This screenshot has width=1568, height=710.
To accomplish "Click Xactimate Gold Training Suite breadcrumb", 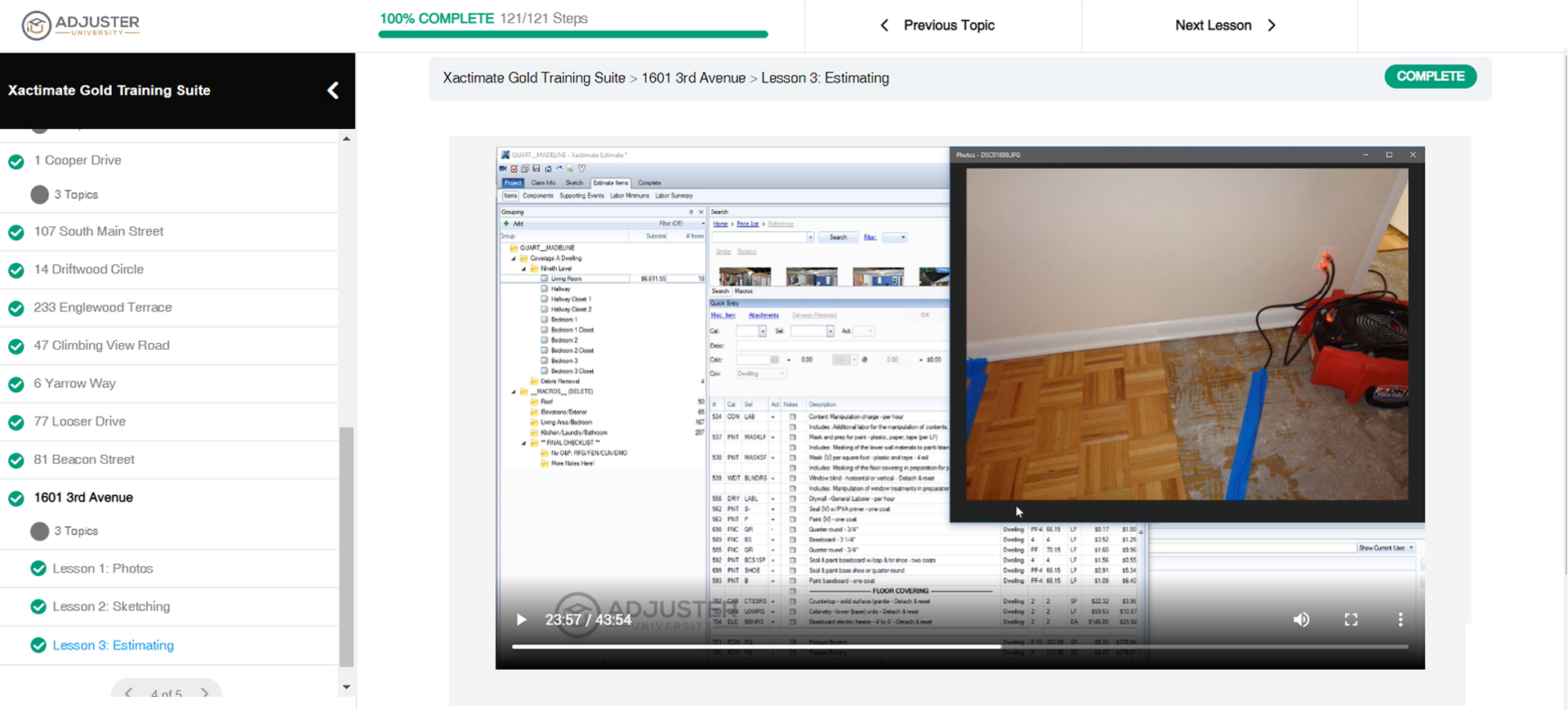I will [x=533, y=78].
